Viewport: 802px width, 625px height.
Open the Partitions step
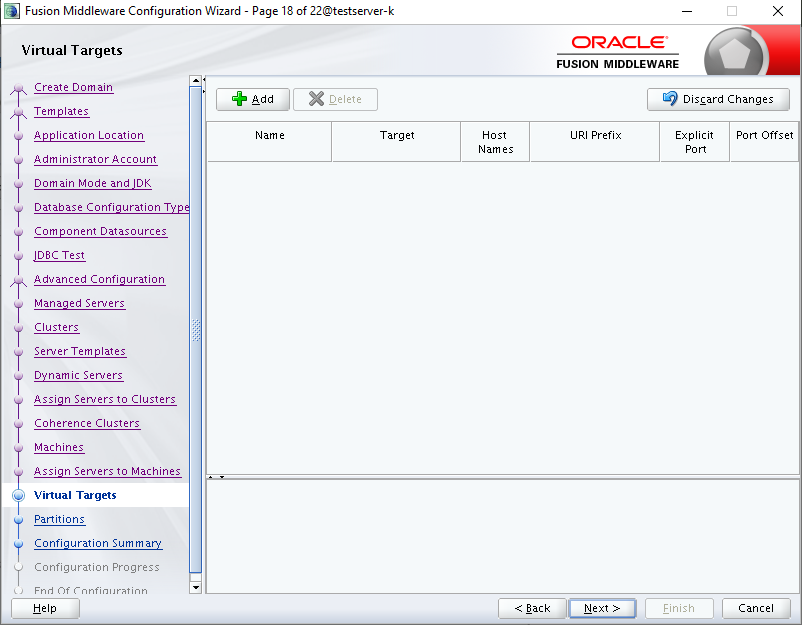pyautogui.click(x=59, y=520)
